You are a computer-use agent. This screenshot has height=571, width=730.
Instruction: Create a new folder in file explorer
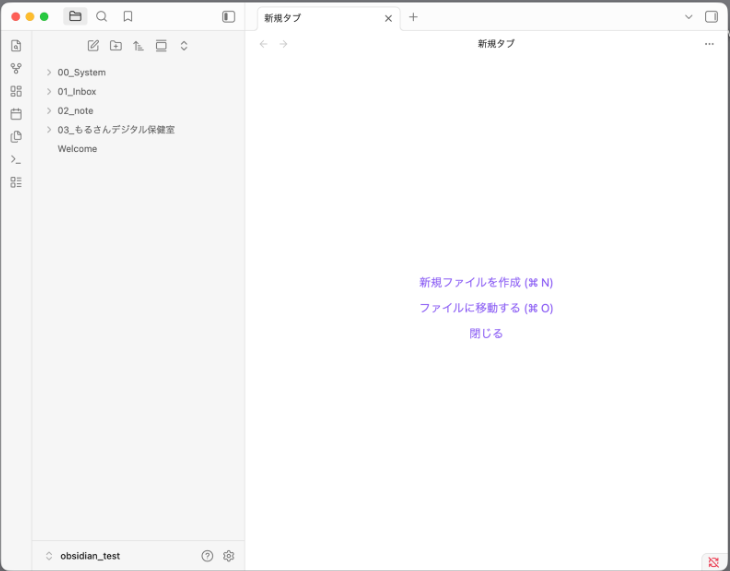point(116,46)
